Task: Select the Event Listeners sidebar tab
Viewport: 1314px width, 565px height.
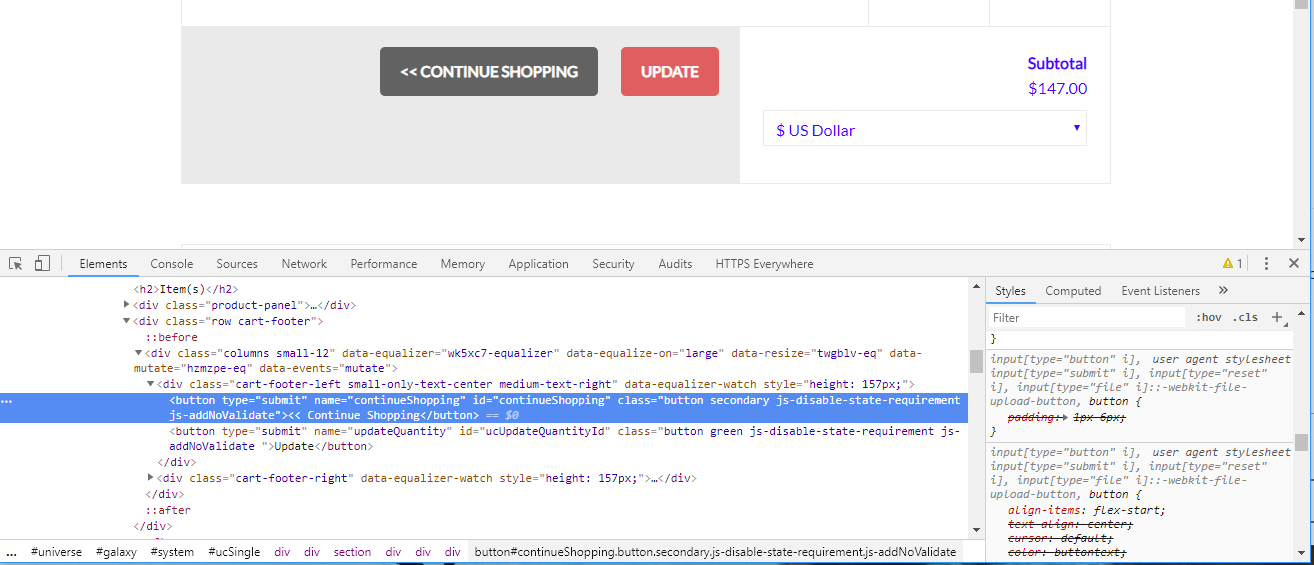Action: (1160, 290)
